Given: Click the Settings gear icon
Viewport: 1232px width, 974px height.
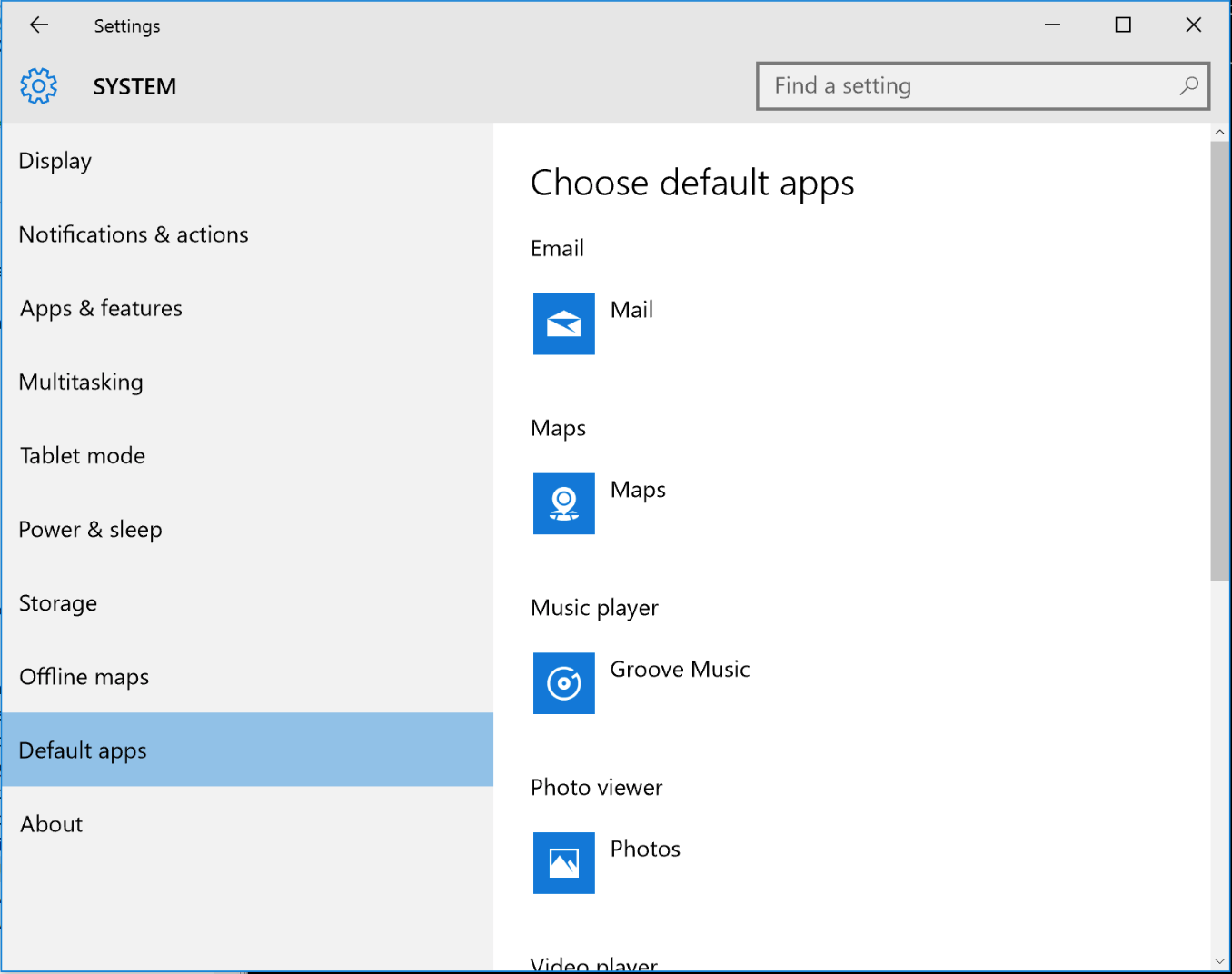Looking at the screenshot, I should [x=38, y=86].
